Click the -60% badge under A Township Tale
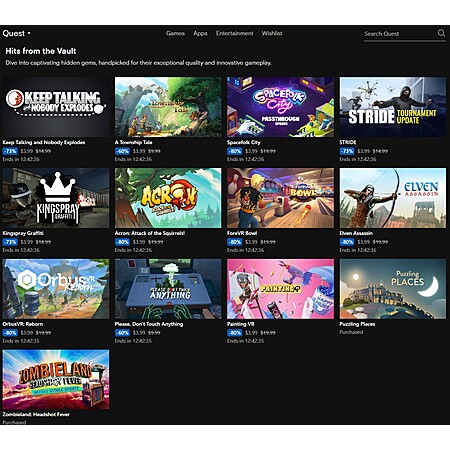This screenshot has height=450, width=450. (x=122, y=151)
